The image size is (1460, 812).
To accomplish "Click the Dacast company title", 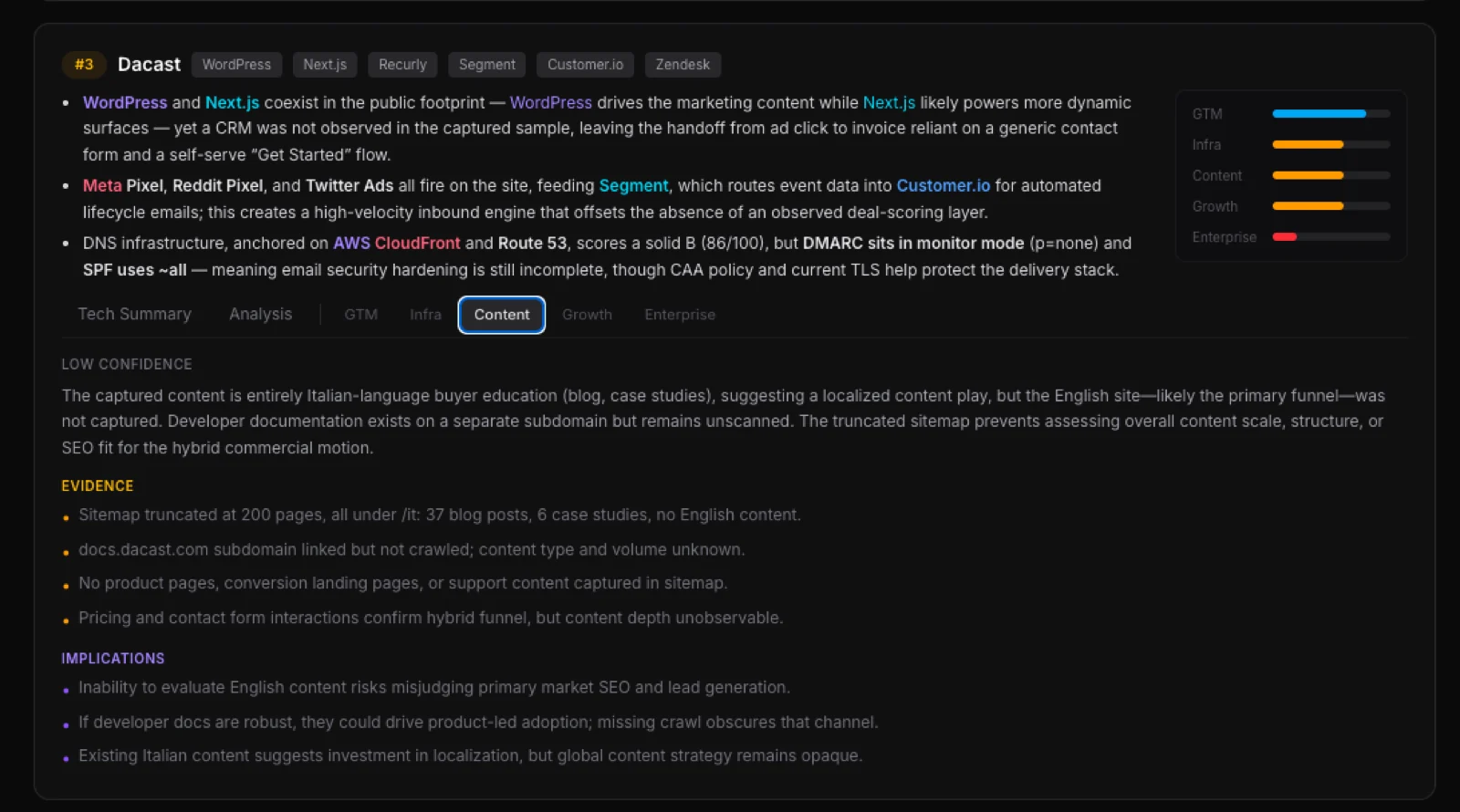I will click(x=149, y=65).
